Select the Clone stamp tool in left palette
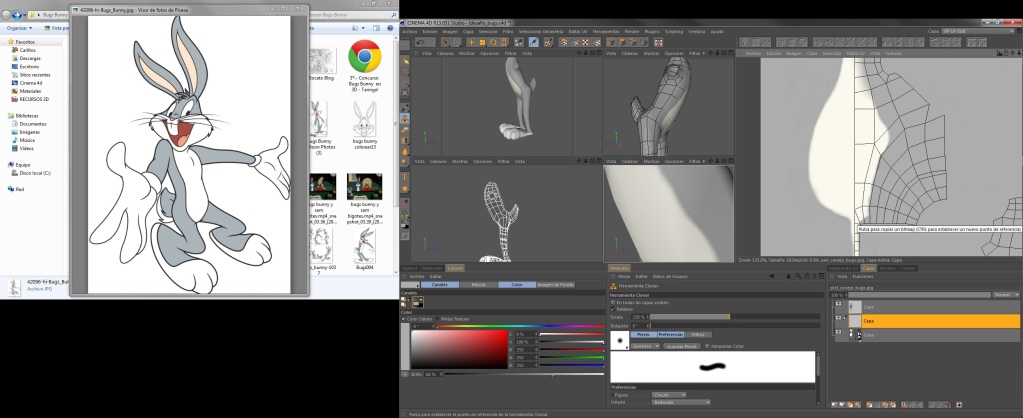 pyautogui.click(x=405, y=119)
